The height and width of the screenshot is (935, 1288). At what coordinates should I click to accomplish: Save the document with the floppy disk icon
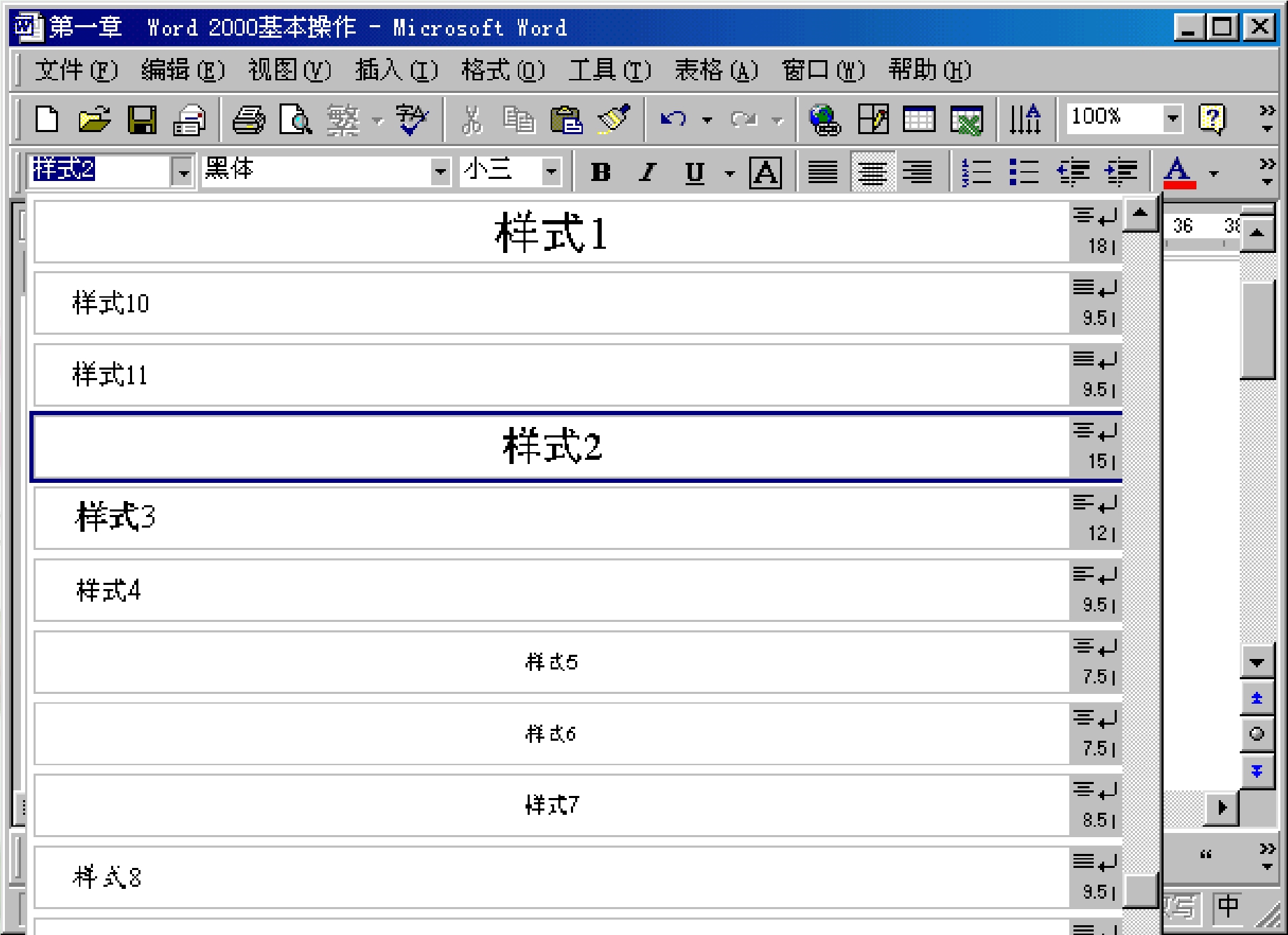142,119
